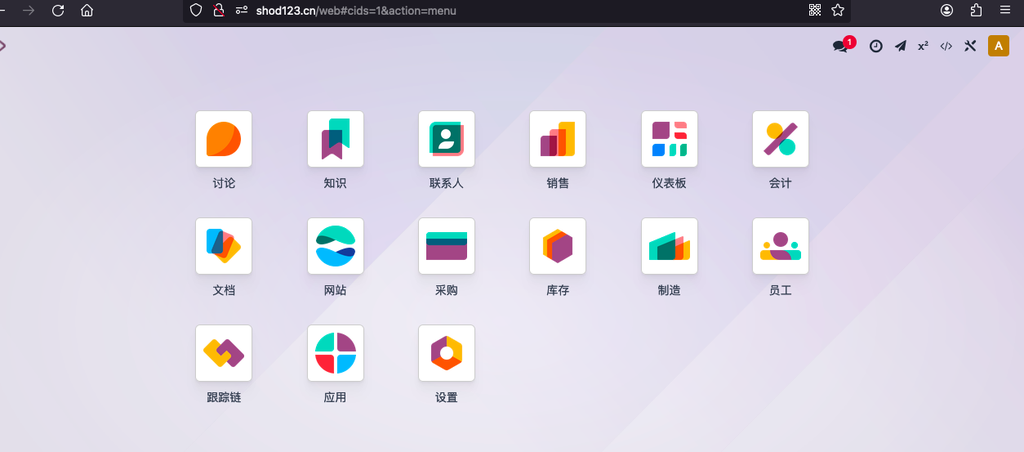Open browser account profile icon
Viewport: 1024px width, 452px height.
click(946, 10)
